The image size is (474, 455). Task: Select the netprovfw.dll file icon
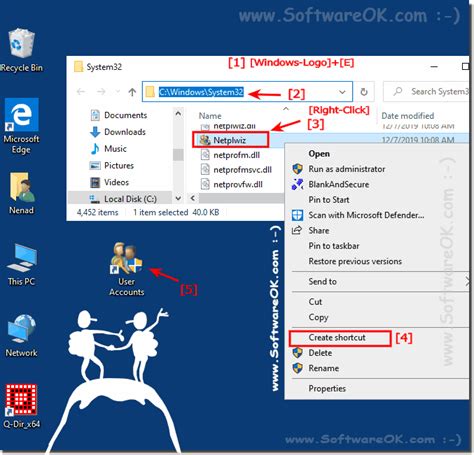pos(205,184)
